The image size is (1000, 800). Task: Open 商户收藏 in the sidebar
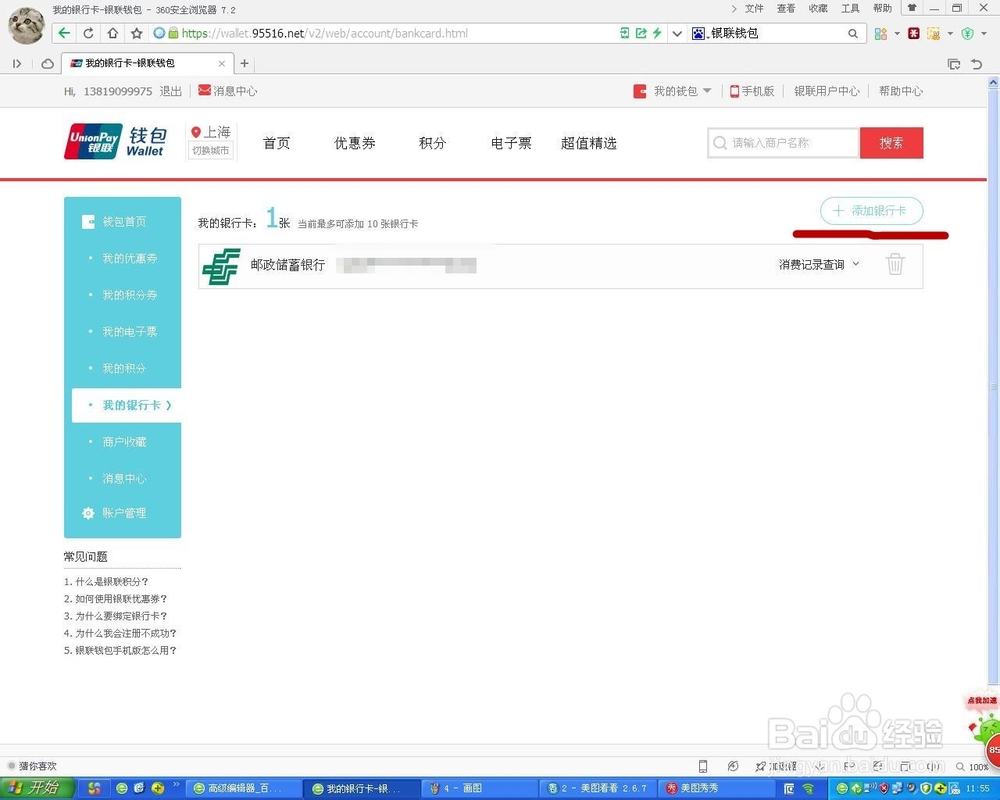click(124, 441)
